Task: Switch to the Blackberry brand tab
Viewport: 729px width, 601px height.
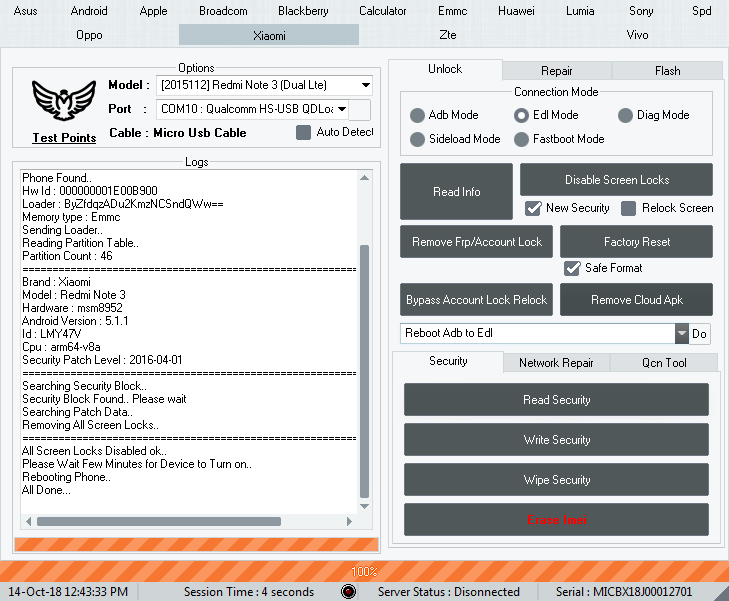Action: point(303,11)
